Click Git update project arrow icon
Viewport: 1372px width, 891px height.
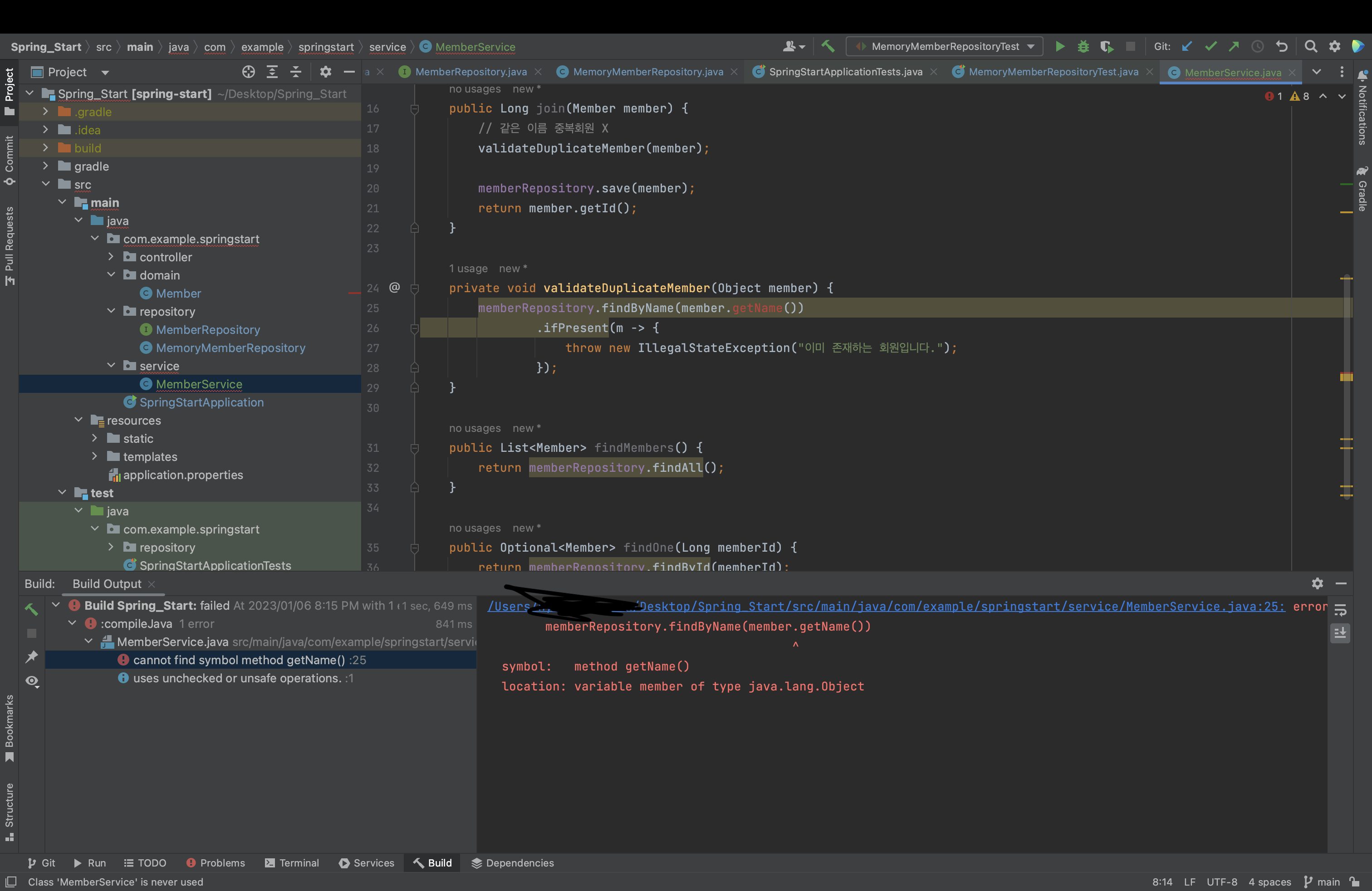click(x=1186, y=47)
